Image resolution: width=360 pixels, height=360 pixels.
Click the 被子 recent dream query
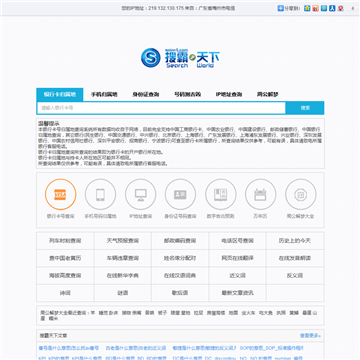point(162,313)
